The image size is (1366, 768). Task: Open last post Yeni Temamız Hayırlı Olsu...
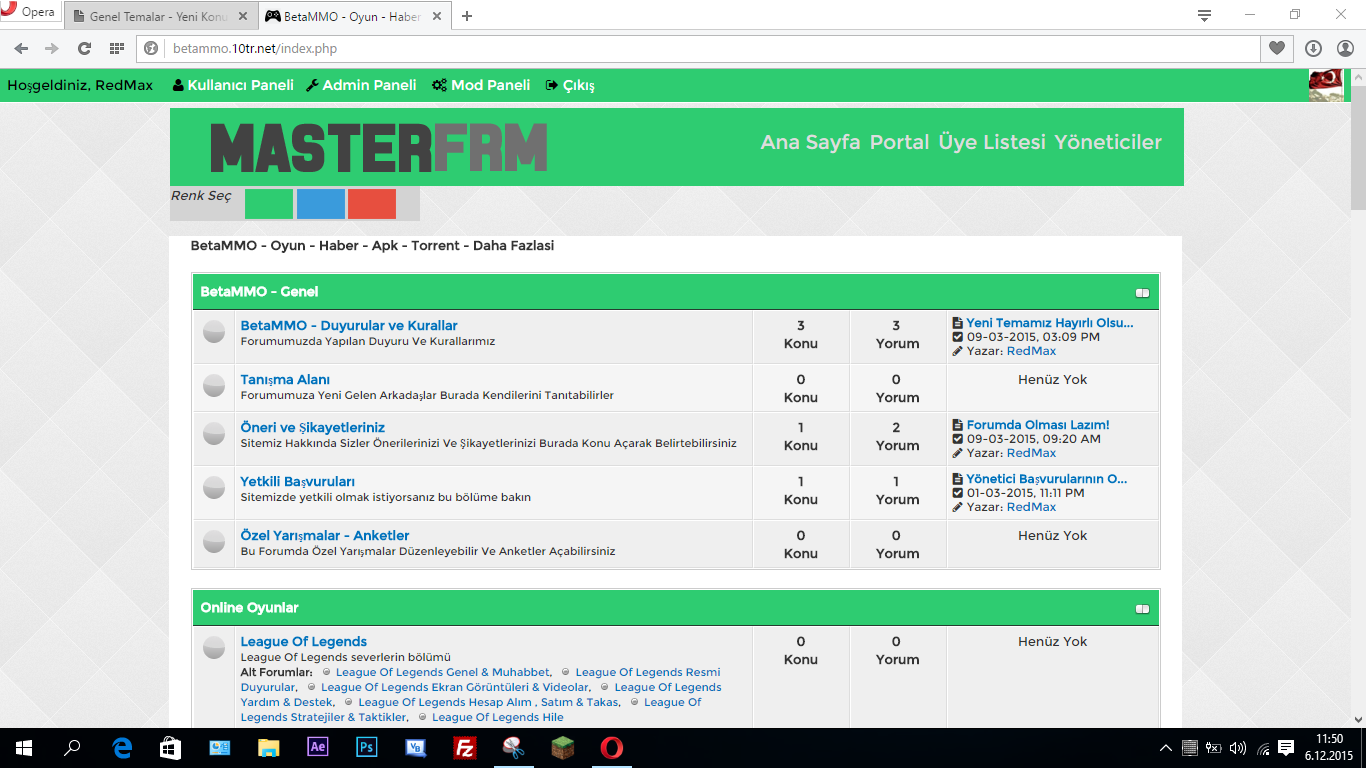click(x=1050, y=323)
